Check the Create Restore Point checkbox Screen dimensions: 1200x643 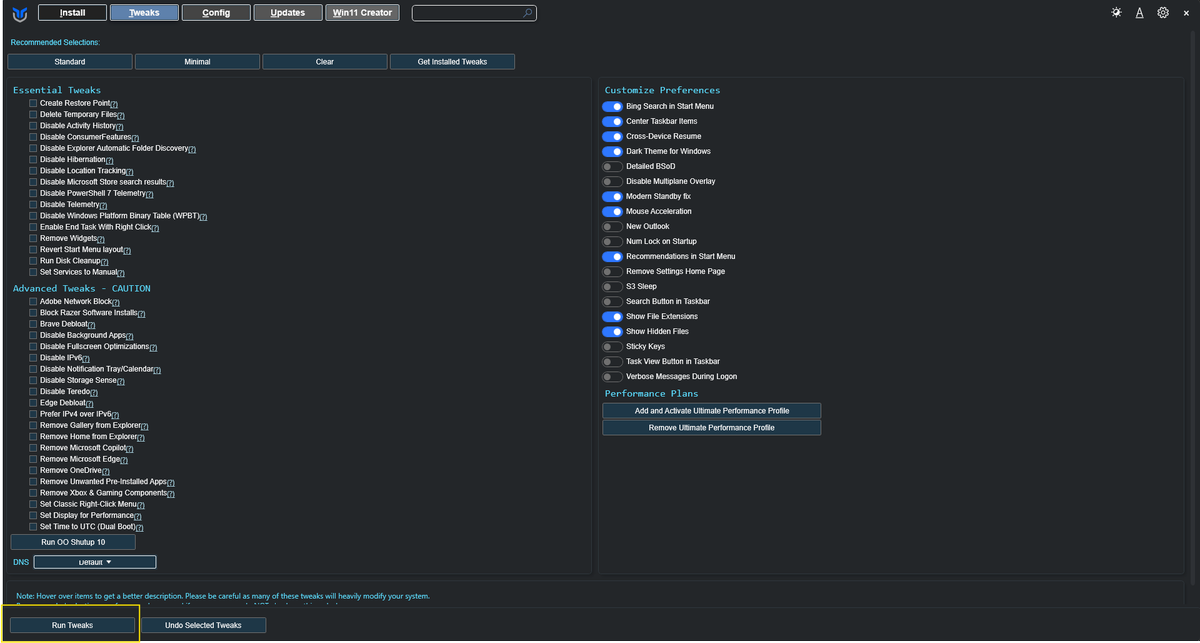pos(33,103)
